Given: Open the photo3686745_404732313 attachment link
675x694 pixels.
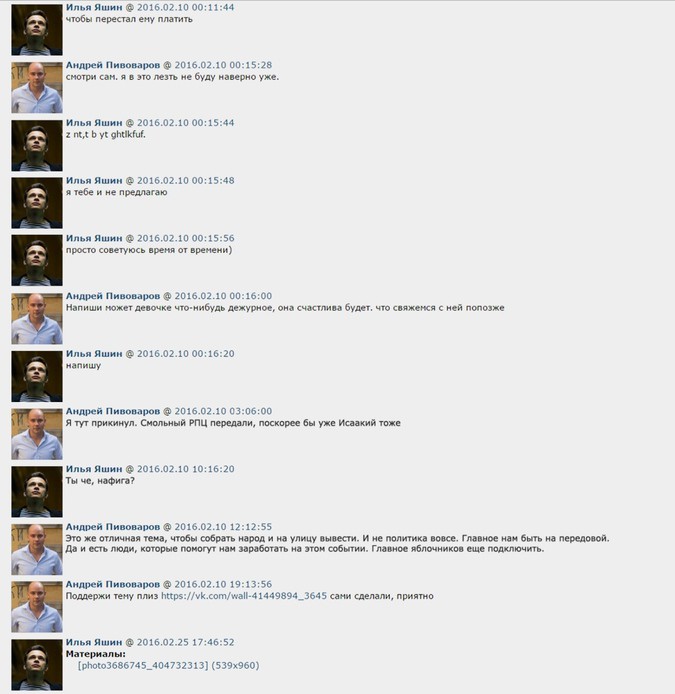Looking at the screenshot, I should 143,666.
